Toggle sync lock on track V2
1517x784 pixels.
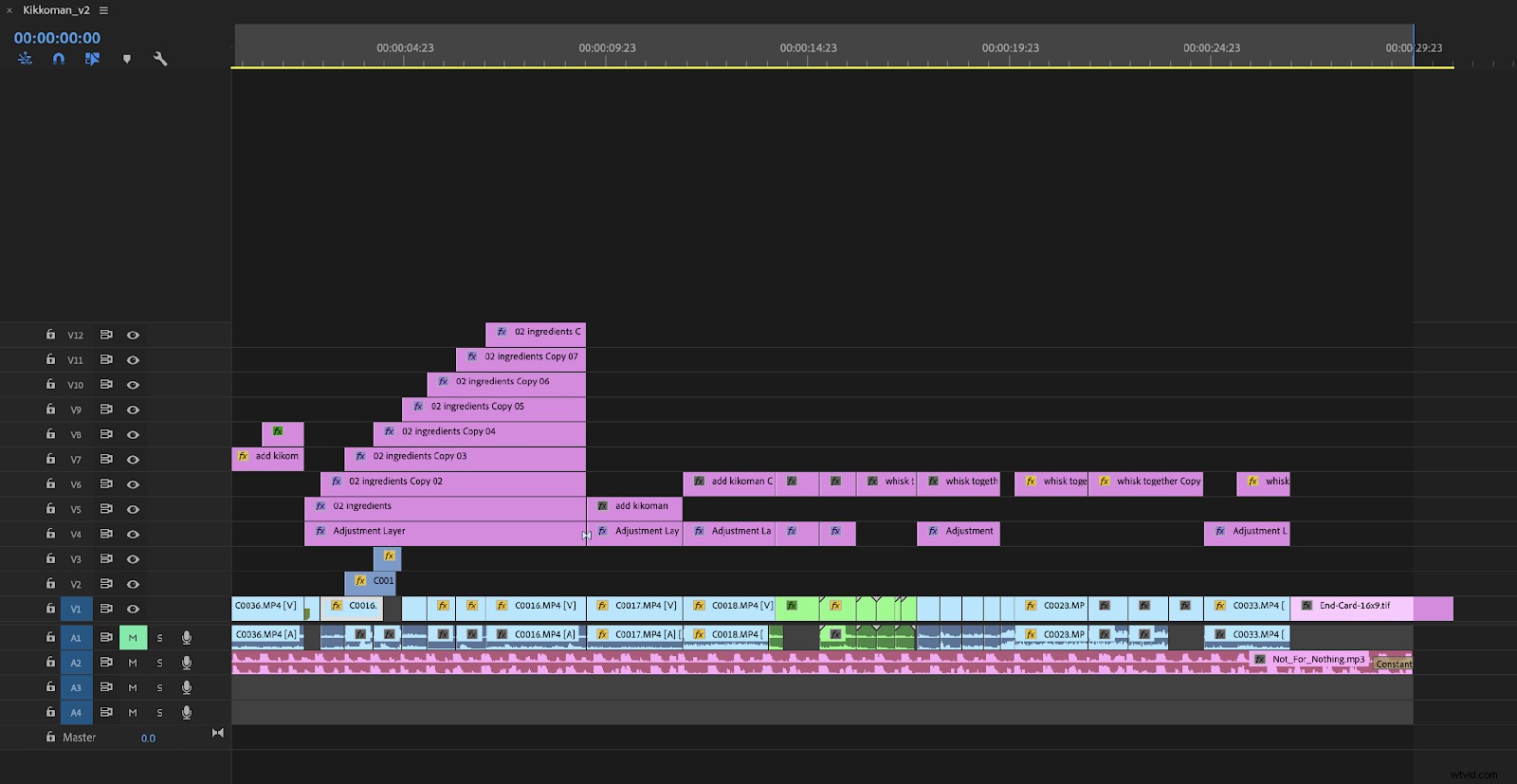tap(106, 584)
